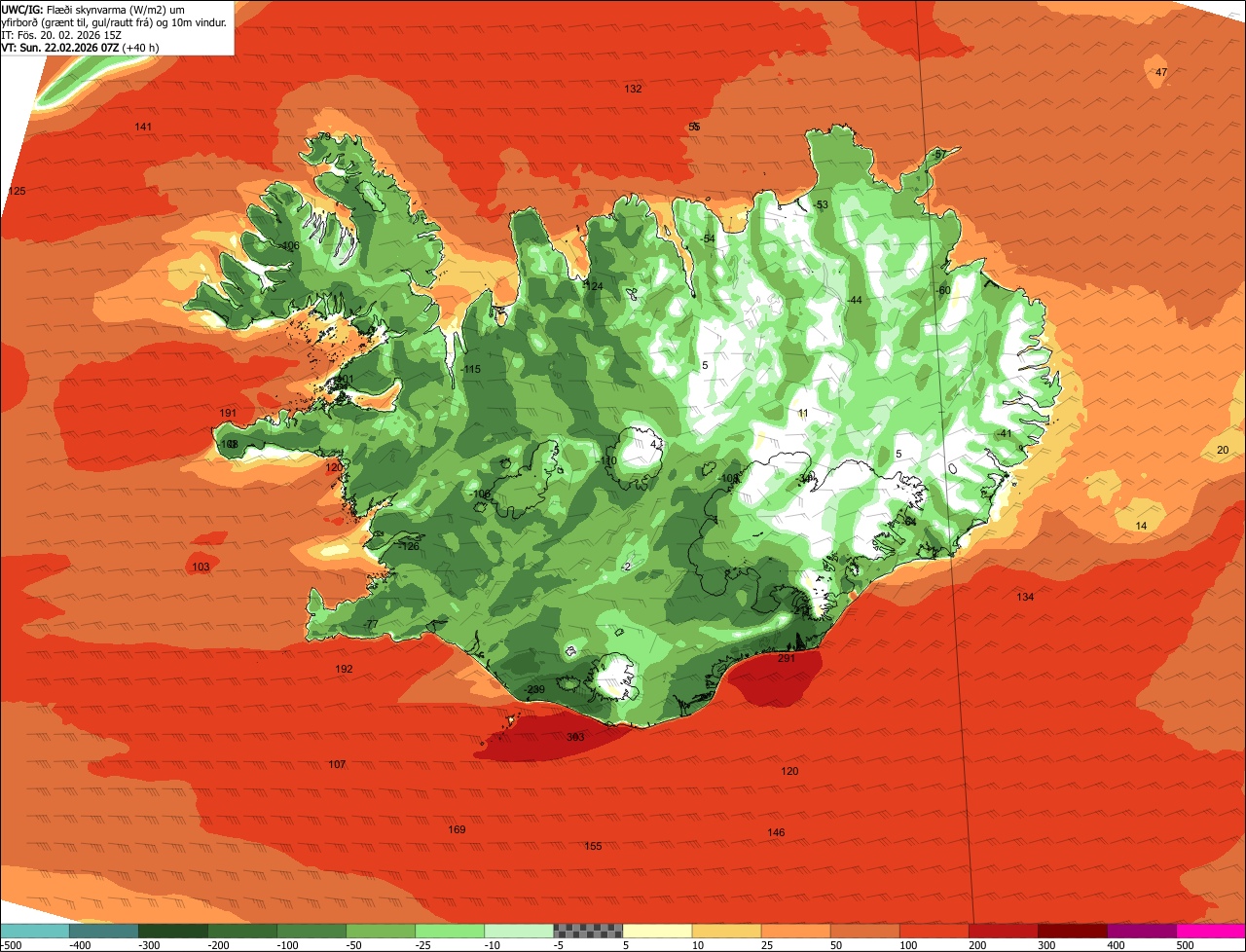Choose the dark maroon 300 to 400 swatch
The image size is (1246, 952).
[1072, 931]
